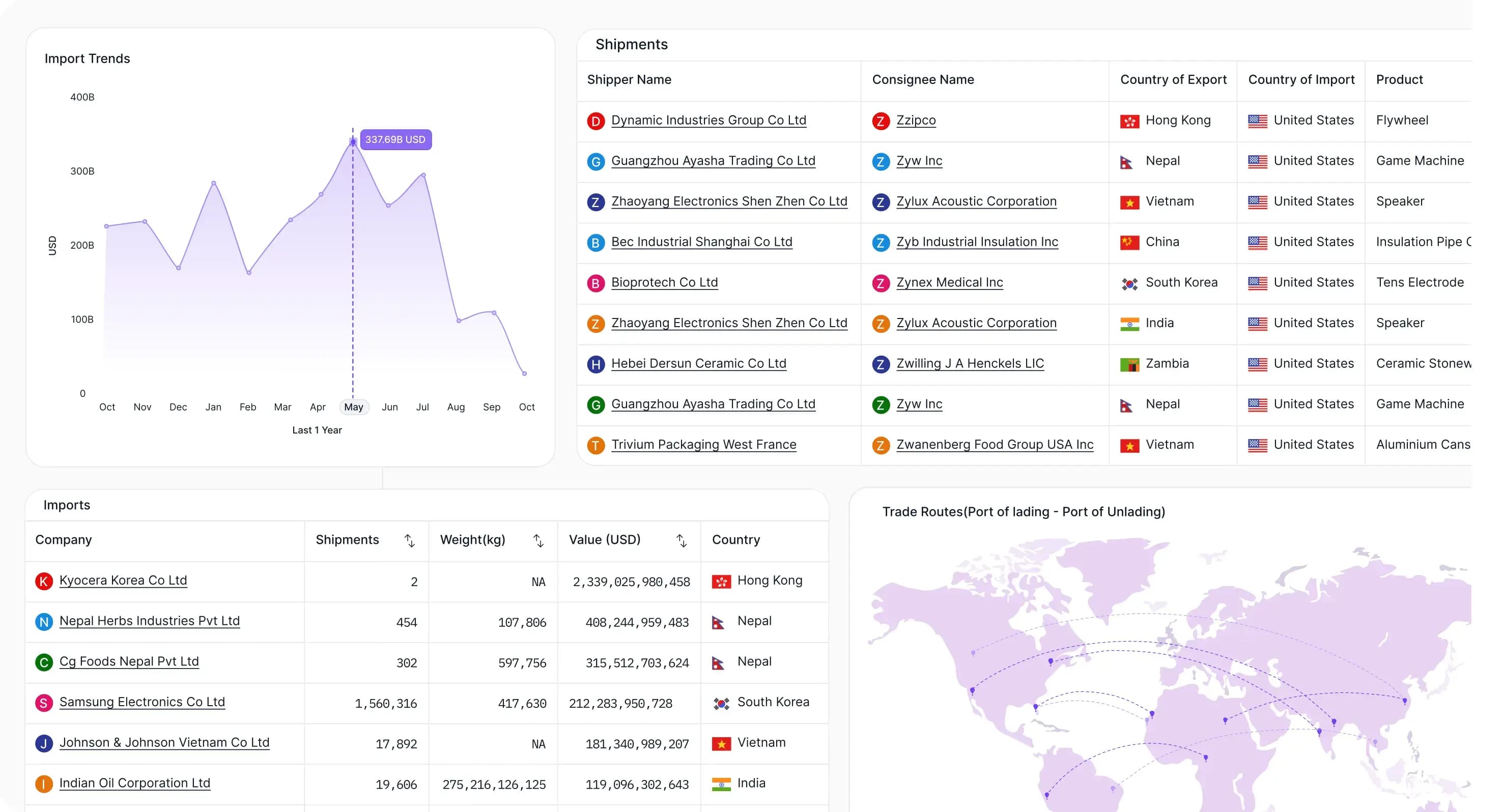Screen dimensions: 1503x812
Task: Open the Zzipco consignee link
Action: 916,120
